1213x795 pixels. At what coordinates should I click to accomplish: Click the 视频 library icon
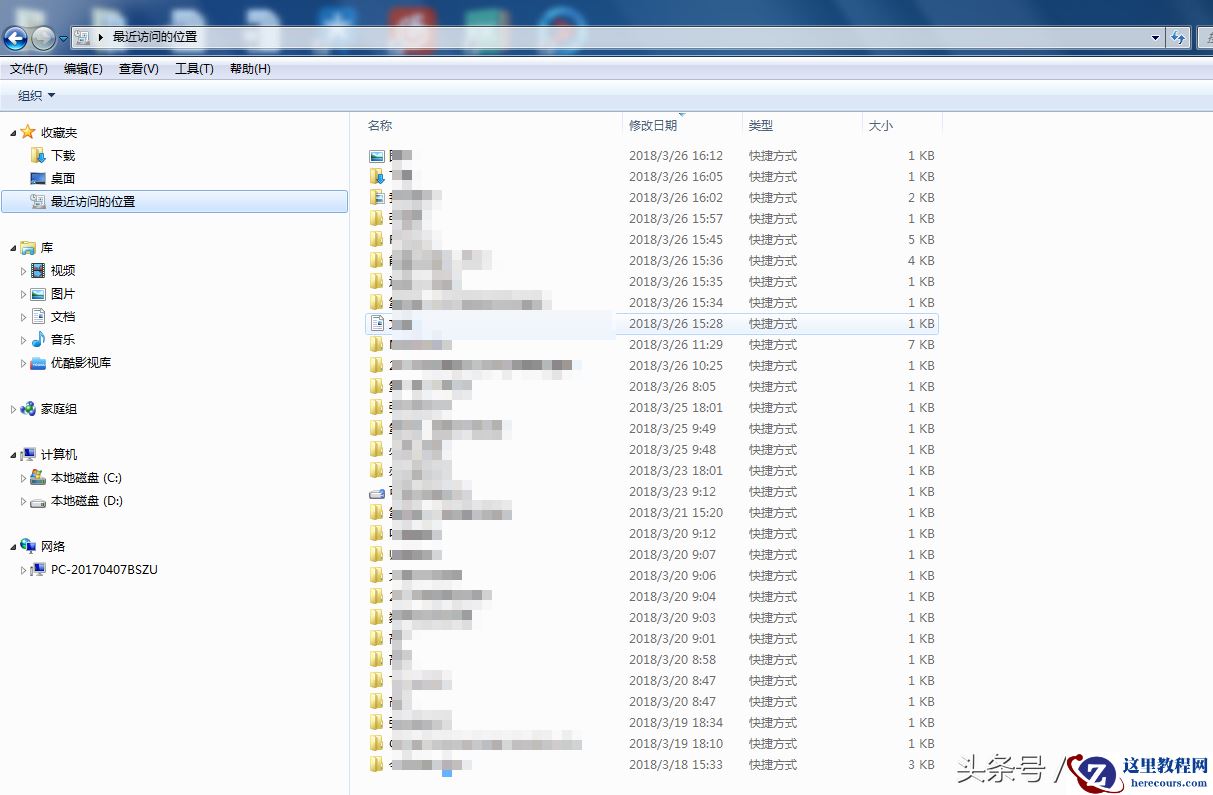(x=38, y=270)
